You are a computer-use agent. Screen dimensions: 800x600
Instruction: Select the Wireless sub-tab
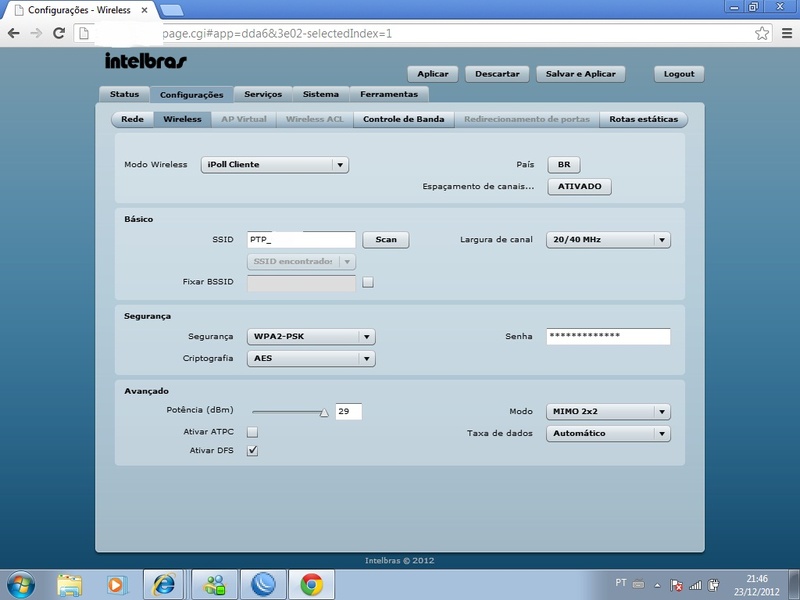click(182, 119)
